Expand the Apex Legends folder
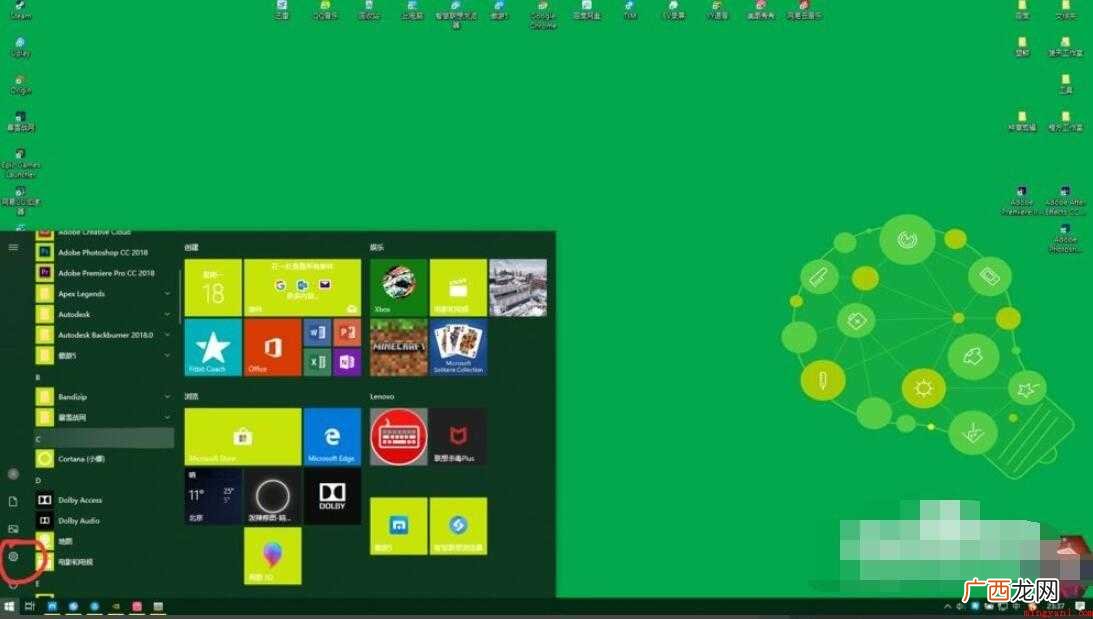Image resolution: width=1093 pixels, height=619 pixels. [x=105, y=293]
